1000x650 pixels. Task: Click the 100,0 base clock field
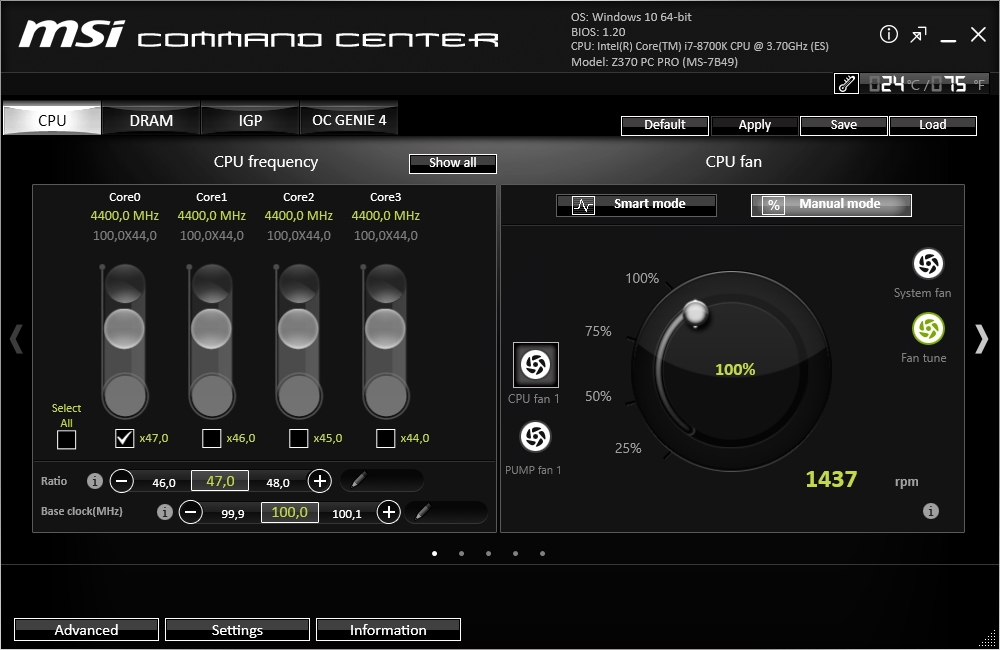[290, 512]
